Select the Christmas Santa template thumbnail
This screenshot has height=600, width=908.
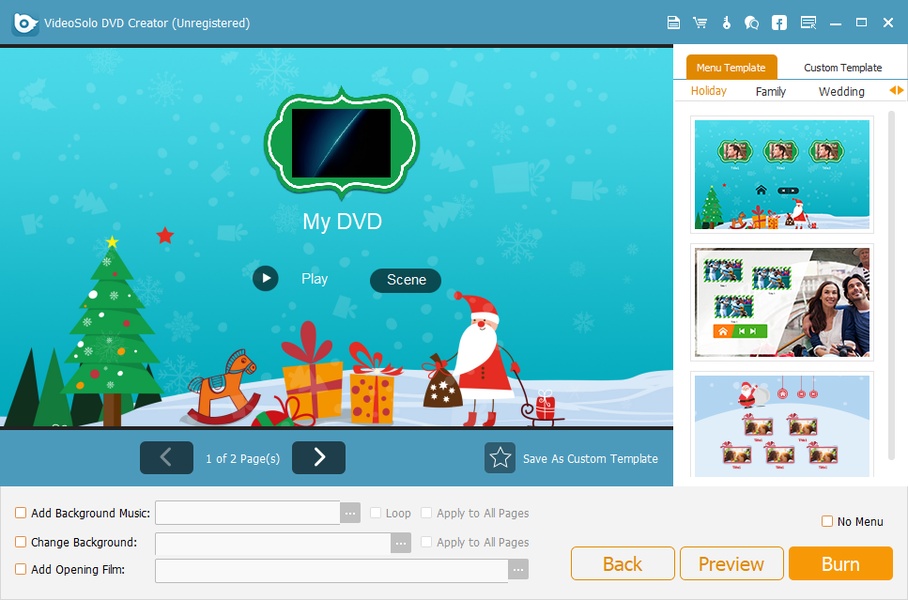point(782,174)
